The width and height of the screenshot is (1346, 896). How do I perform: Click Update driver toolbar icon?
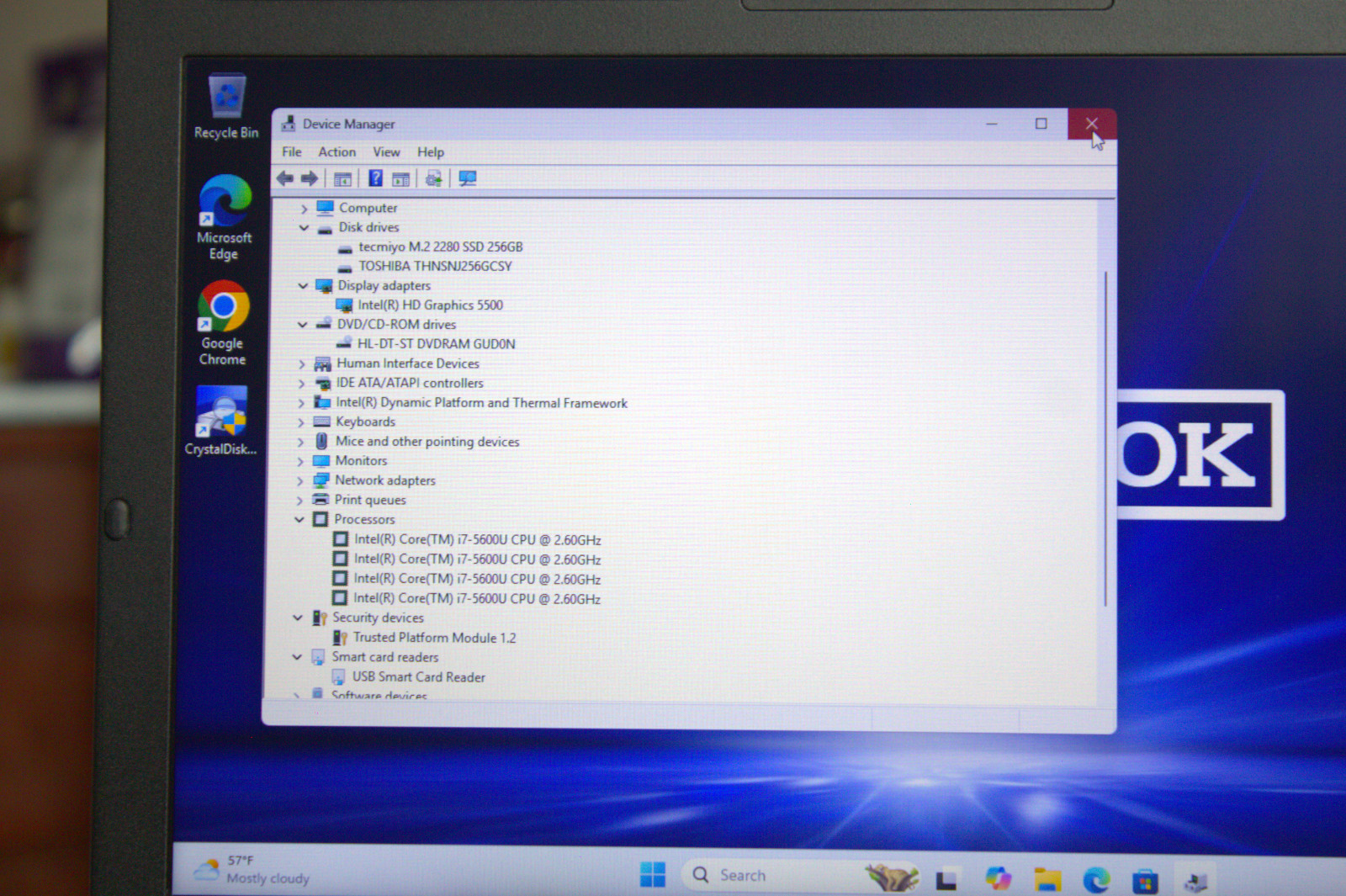coord(433,178)
